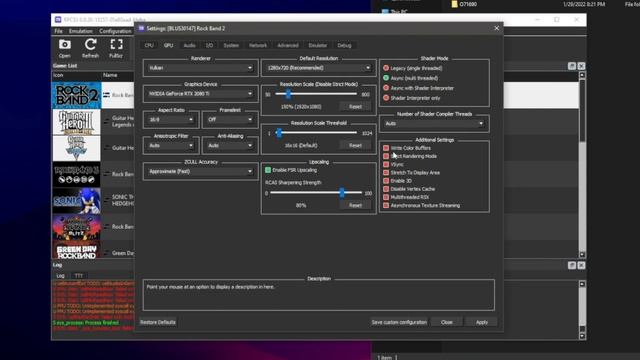
Task: Click the Open toolbar icon in RPCS3
Action: (64, 48)
